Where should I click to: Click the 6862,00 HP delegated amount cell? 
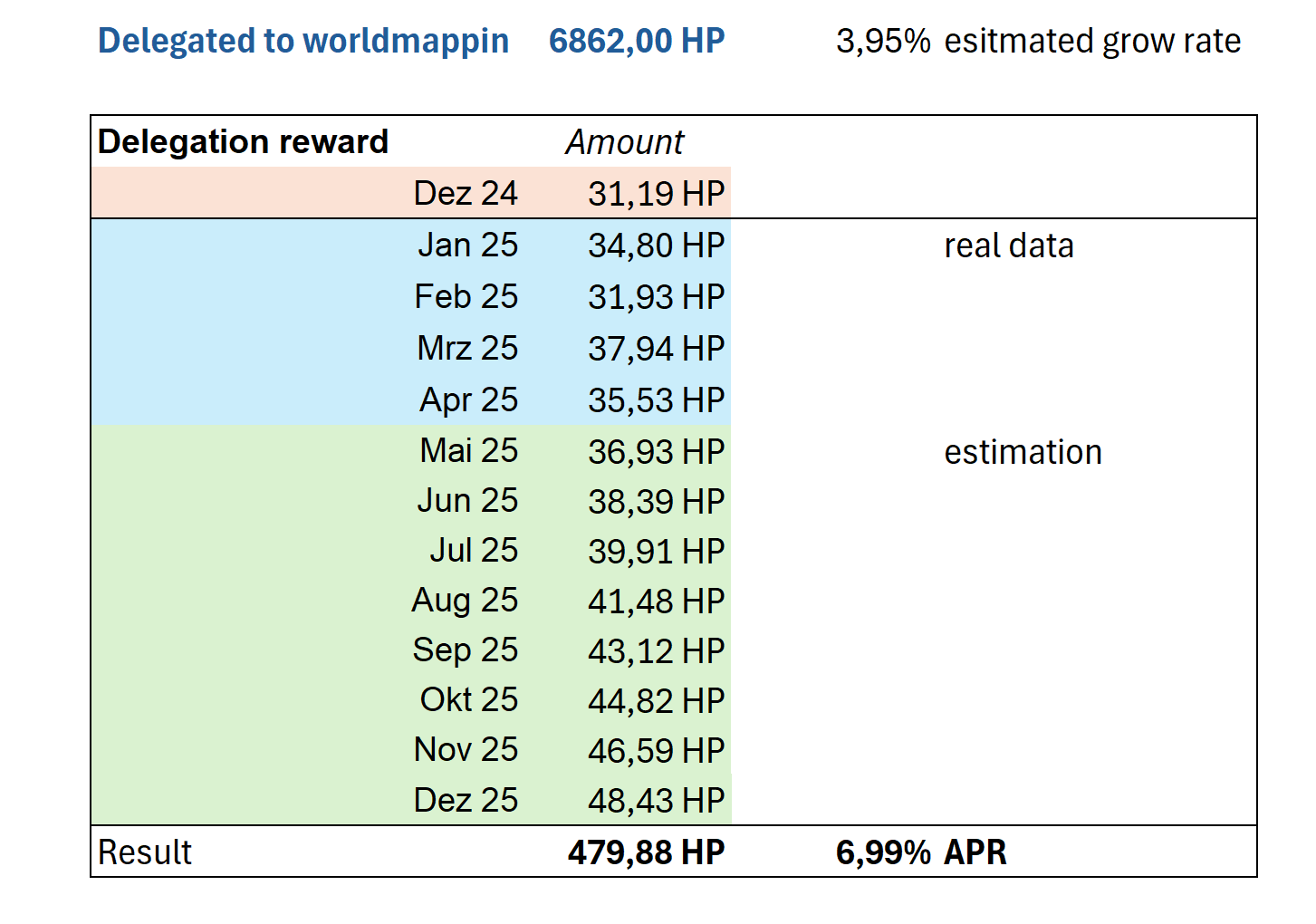click(637, 41)
